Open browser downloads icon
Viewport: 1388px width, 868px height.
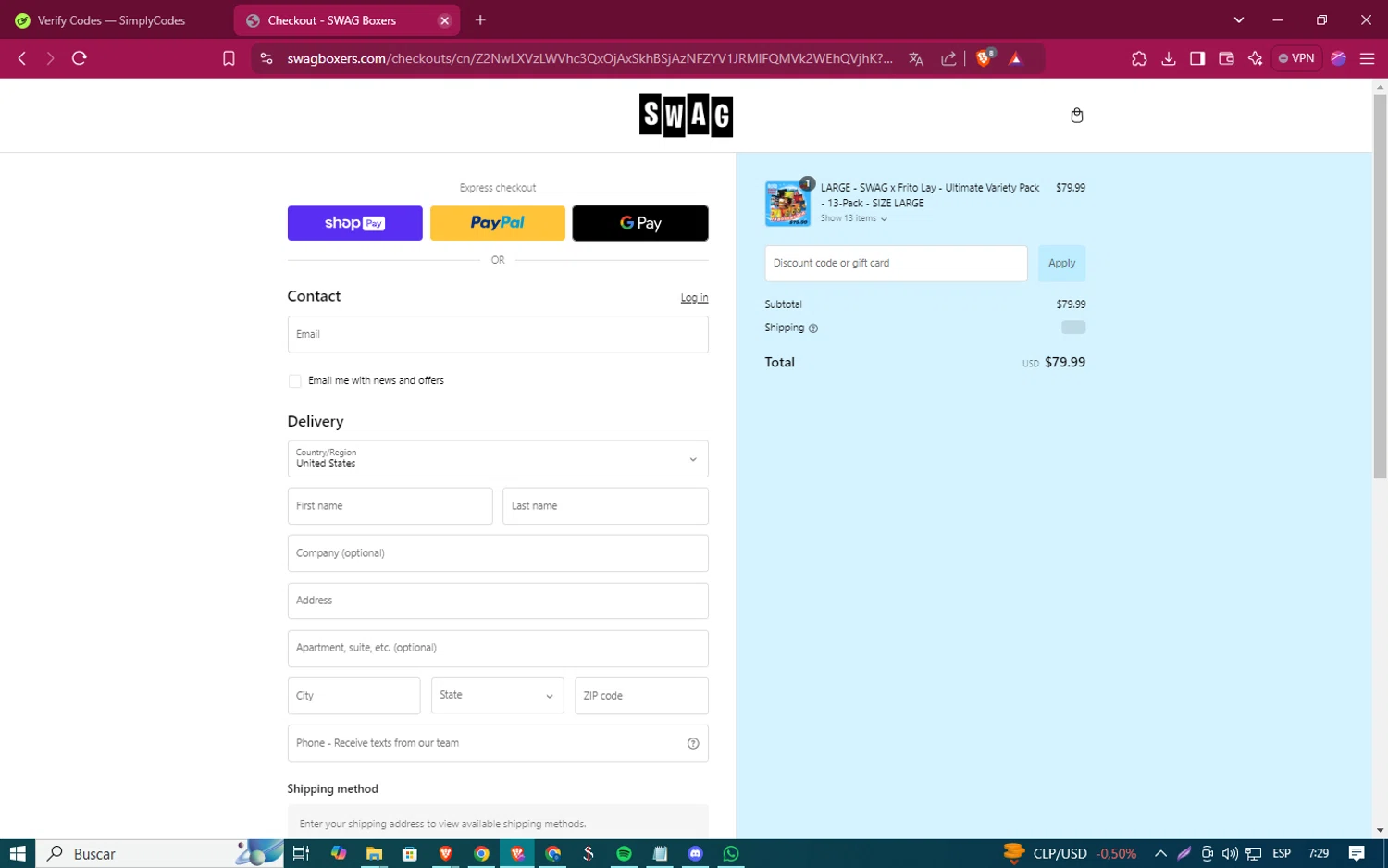tap(1169, 58)
